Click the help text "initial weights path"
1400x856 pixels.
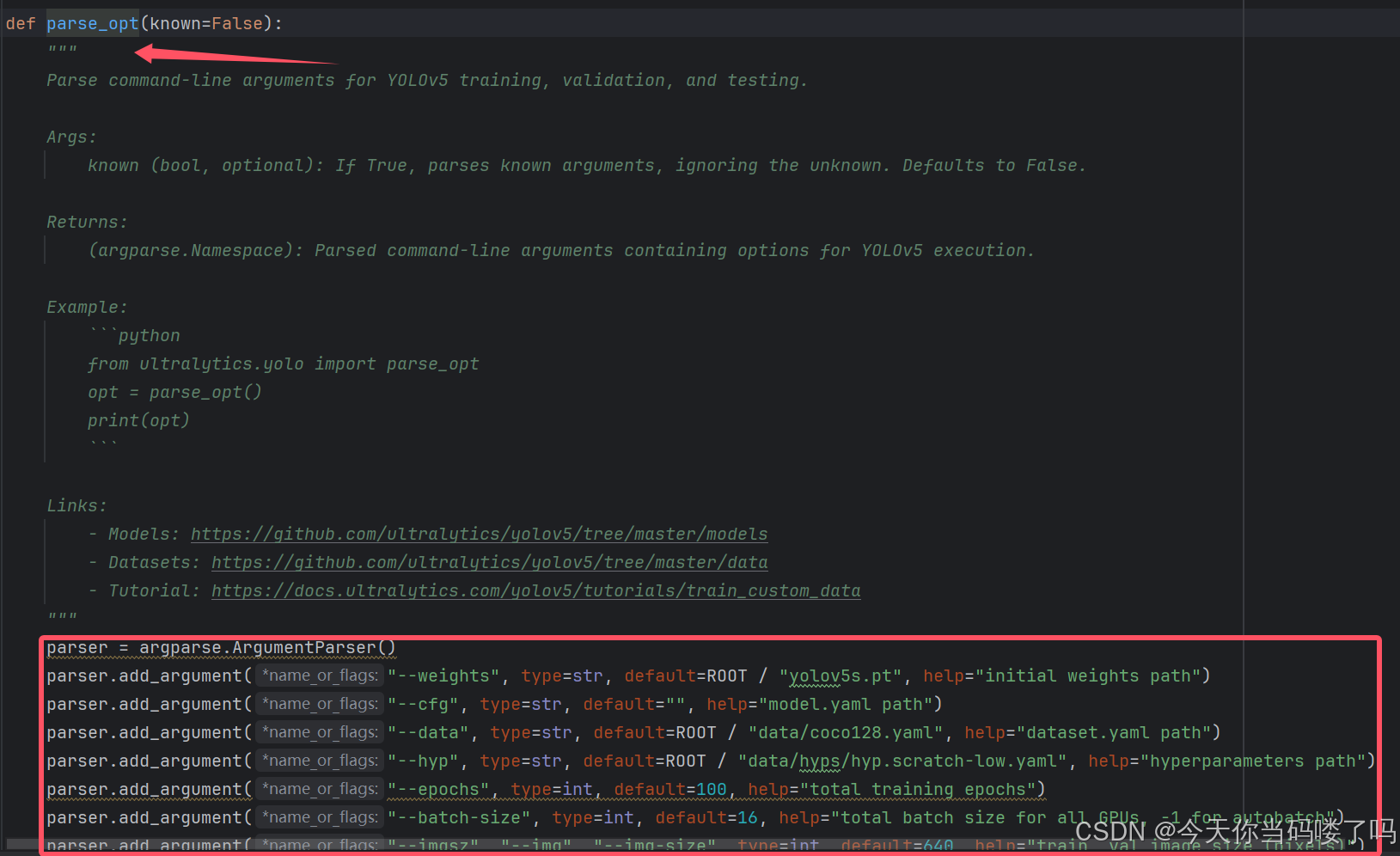pos(1088,676)
